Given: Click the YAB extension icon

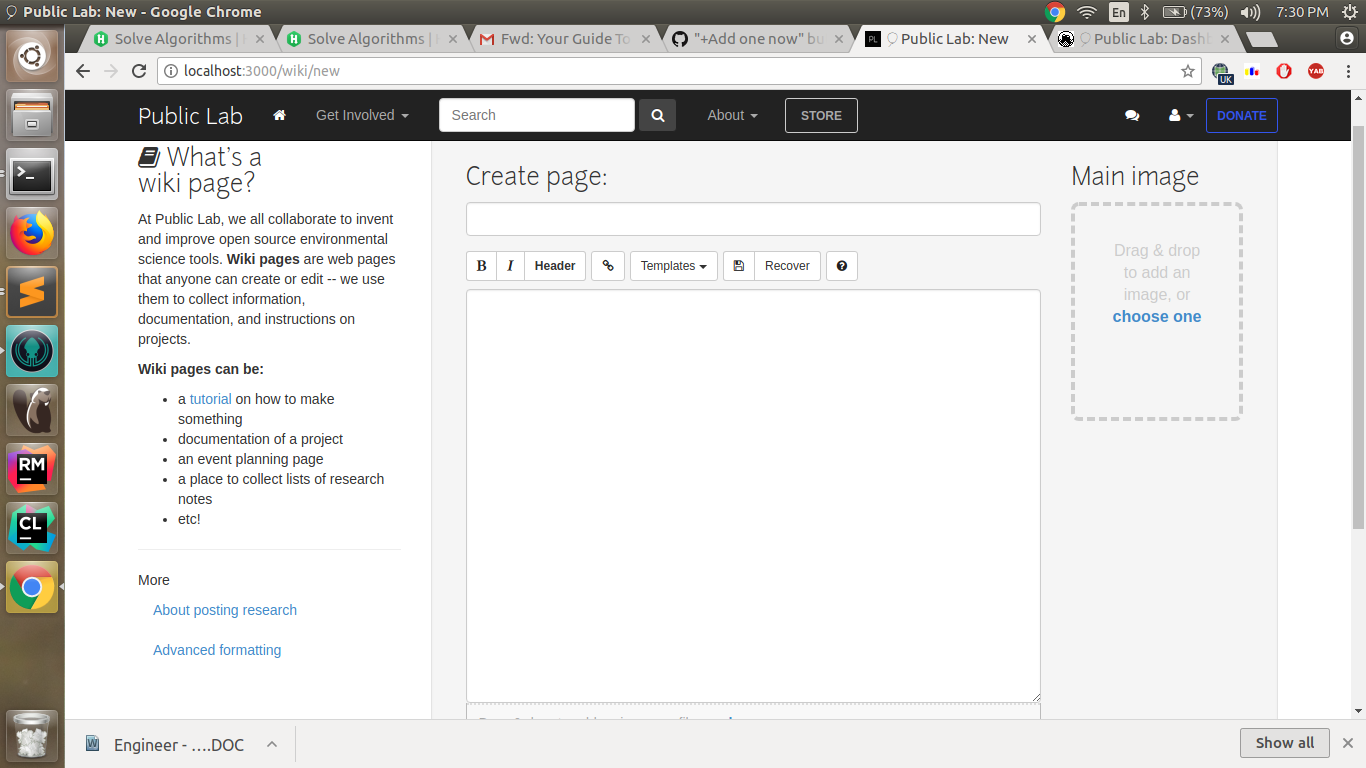Looking at the screenshot, I should [1316, 71].
